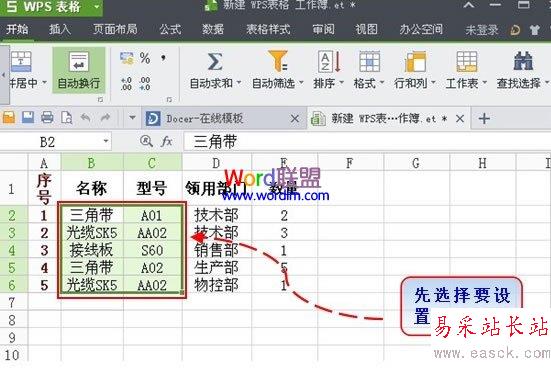This screenshot has height=368, width=551.
Task: Switch to the 数据 ribbon tab
Action: 213,30
